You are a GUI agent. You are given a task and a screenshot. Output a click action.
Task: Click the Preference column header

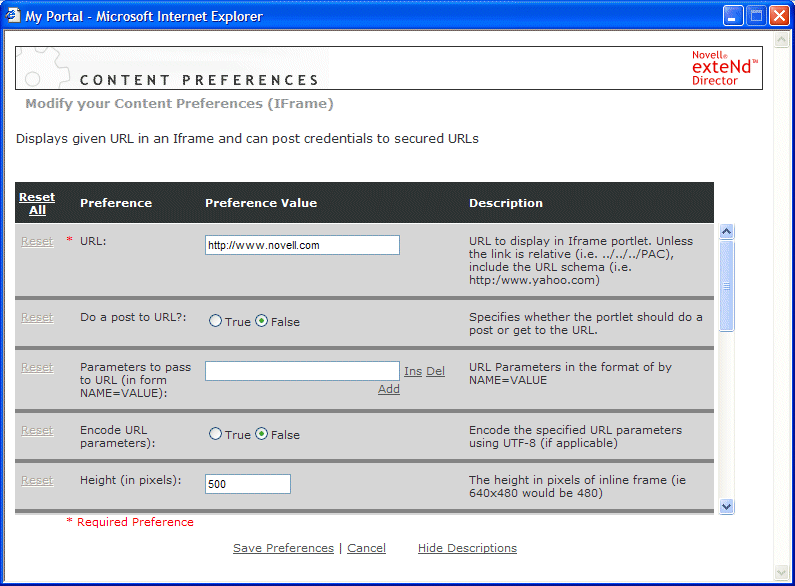[116, 203]
